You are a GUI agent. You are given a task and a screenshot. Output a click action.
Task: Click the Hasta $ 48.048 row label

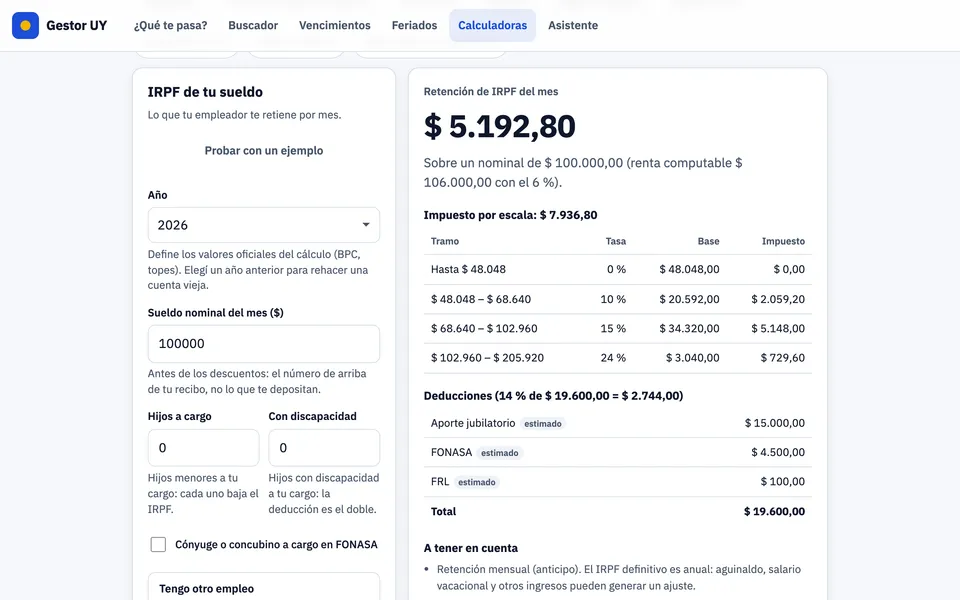click(468, 269)
